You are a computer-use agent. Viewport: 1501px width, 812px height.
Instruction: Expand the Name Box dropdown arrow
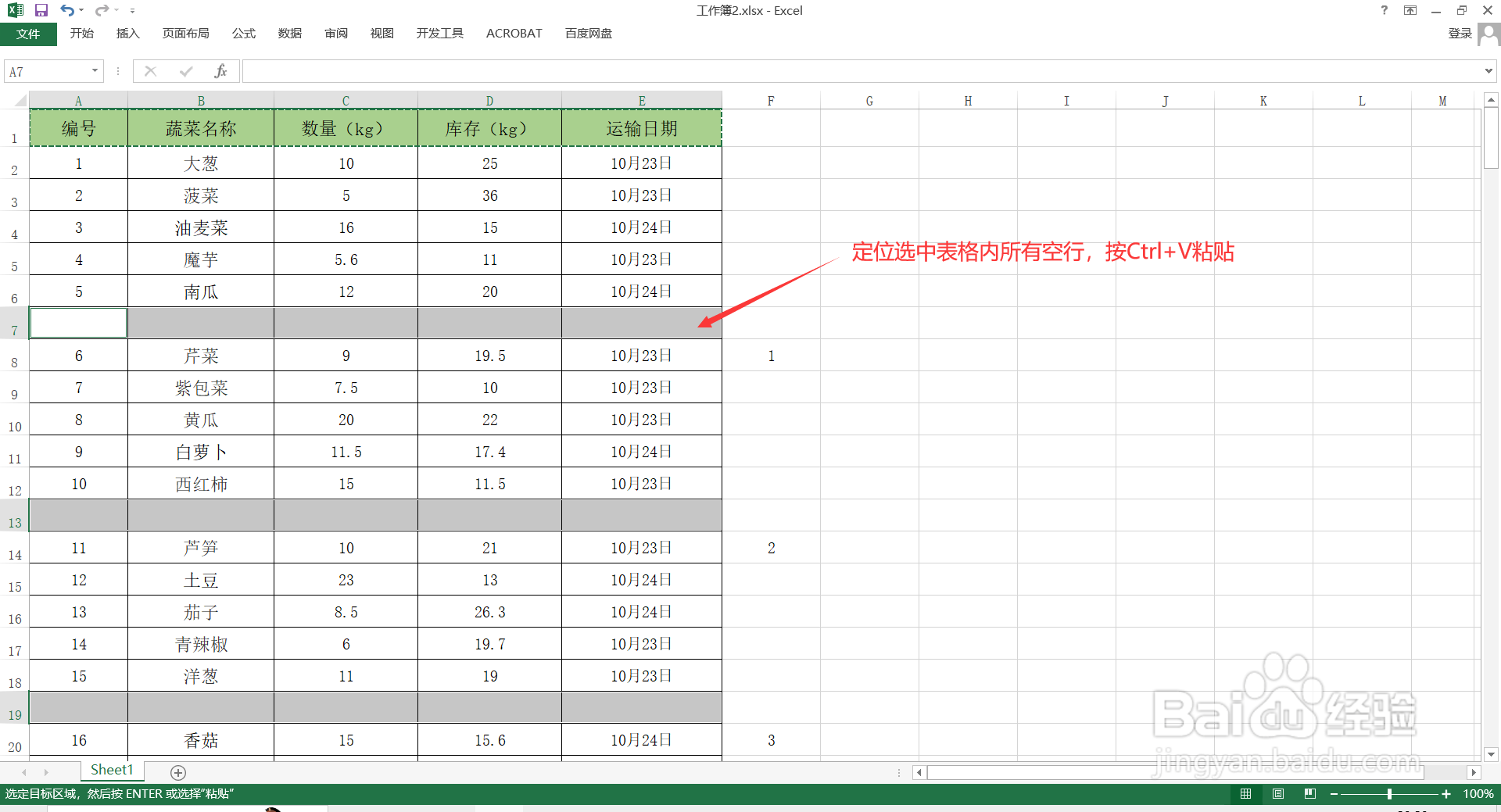(95, 71)
